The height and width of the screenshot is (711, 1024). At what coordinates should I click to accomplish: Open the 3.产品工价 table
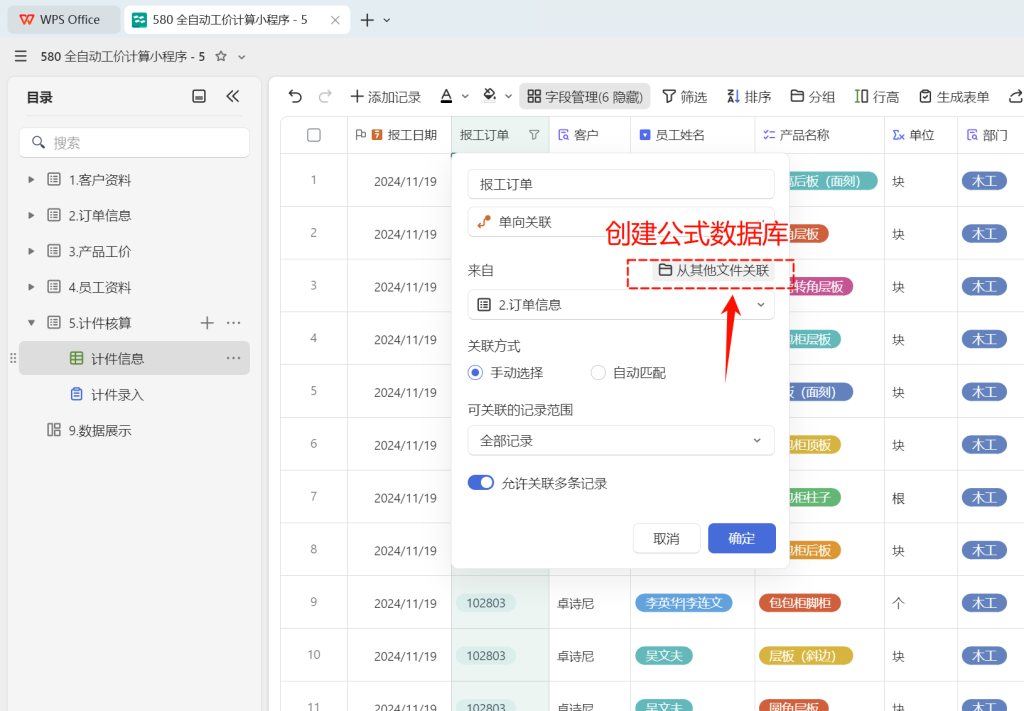tap(99, 251)
